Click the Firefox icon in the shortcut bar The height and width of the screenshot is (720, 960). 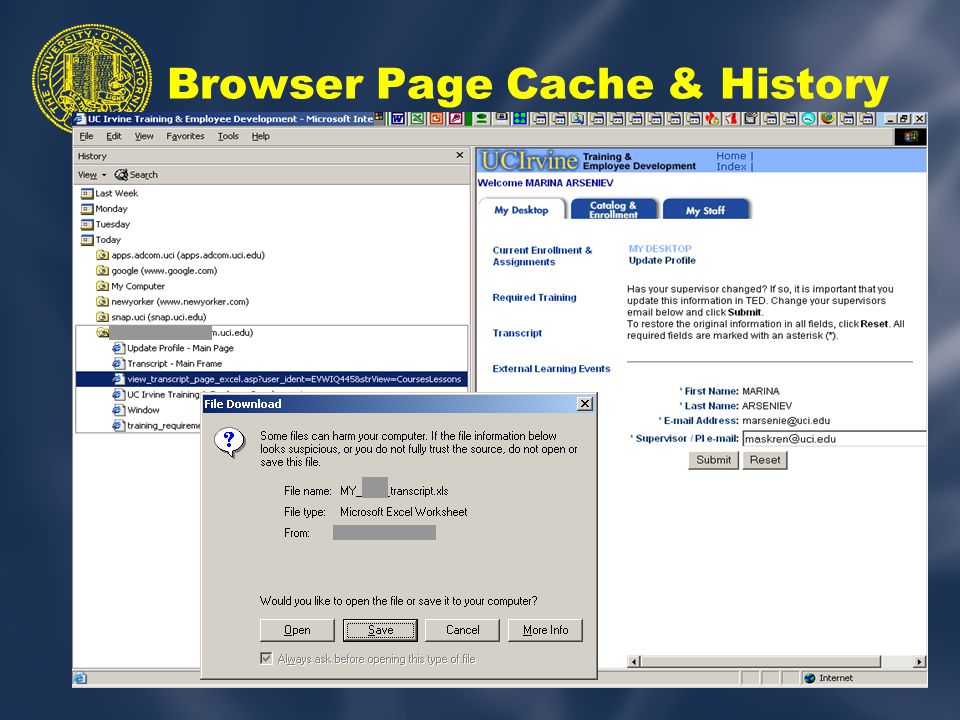[828, 118]
